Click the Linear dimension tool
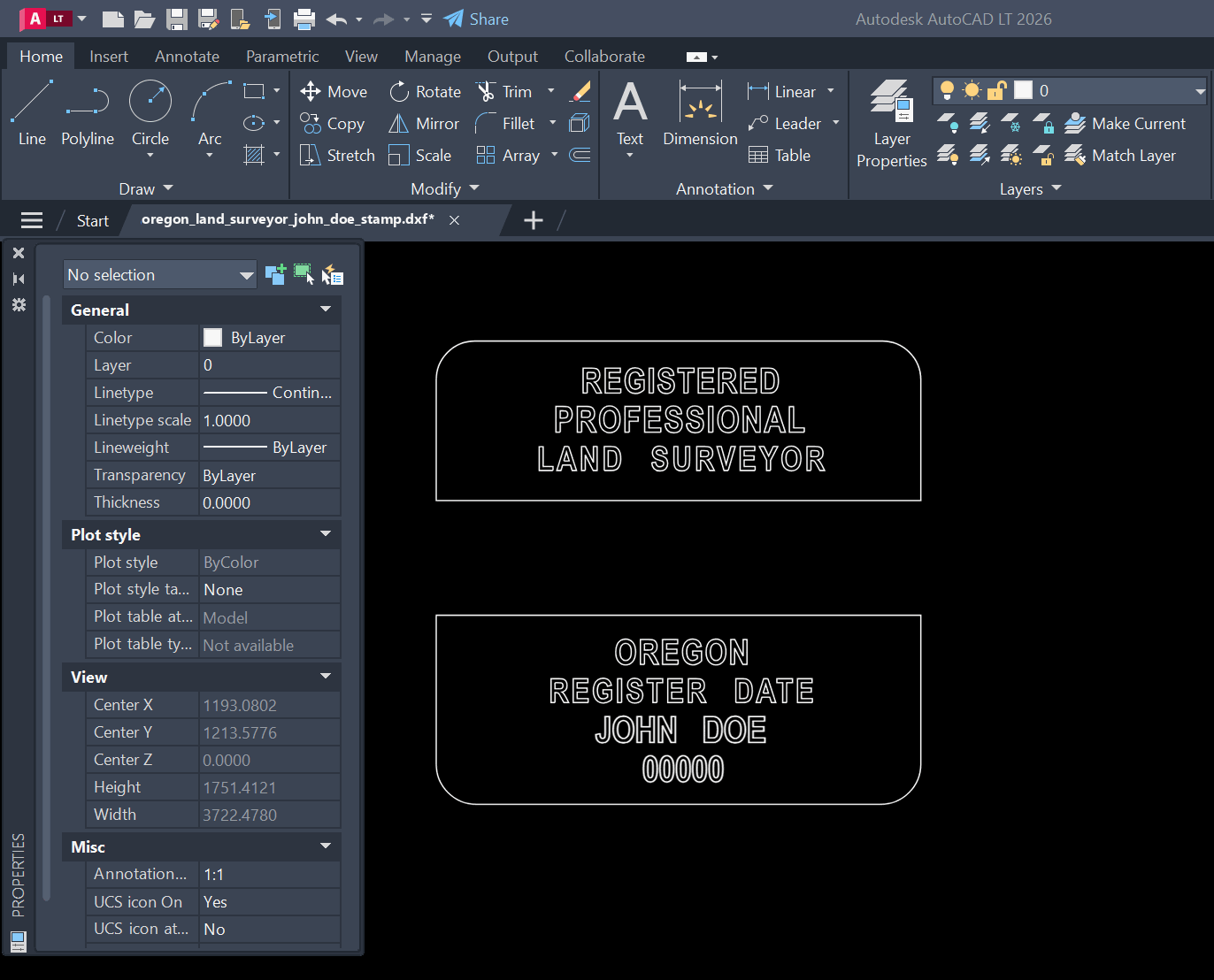 coord(782,92)
